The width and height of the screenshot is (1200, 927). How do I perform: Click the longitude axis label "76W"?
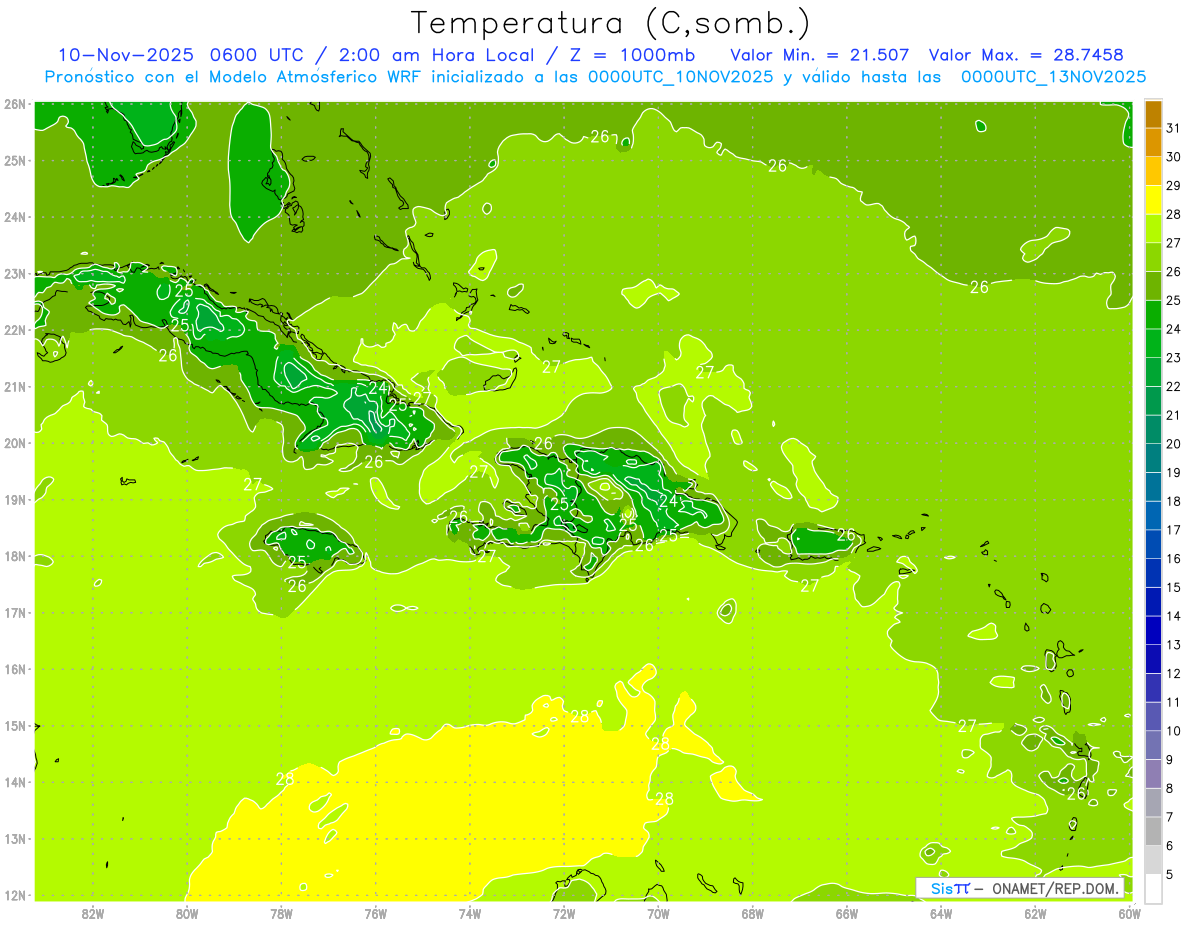pyautogui.click(x=375, y=913)
